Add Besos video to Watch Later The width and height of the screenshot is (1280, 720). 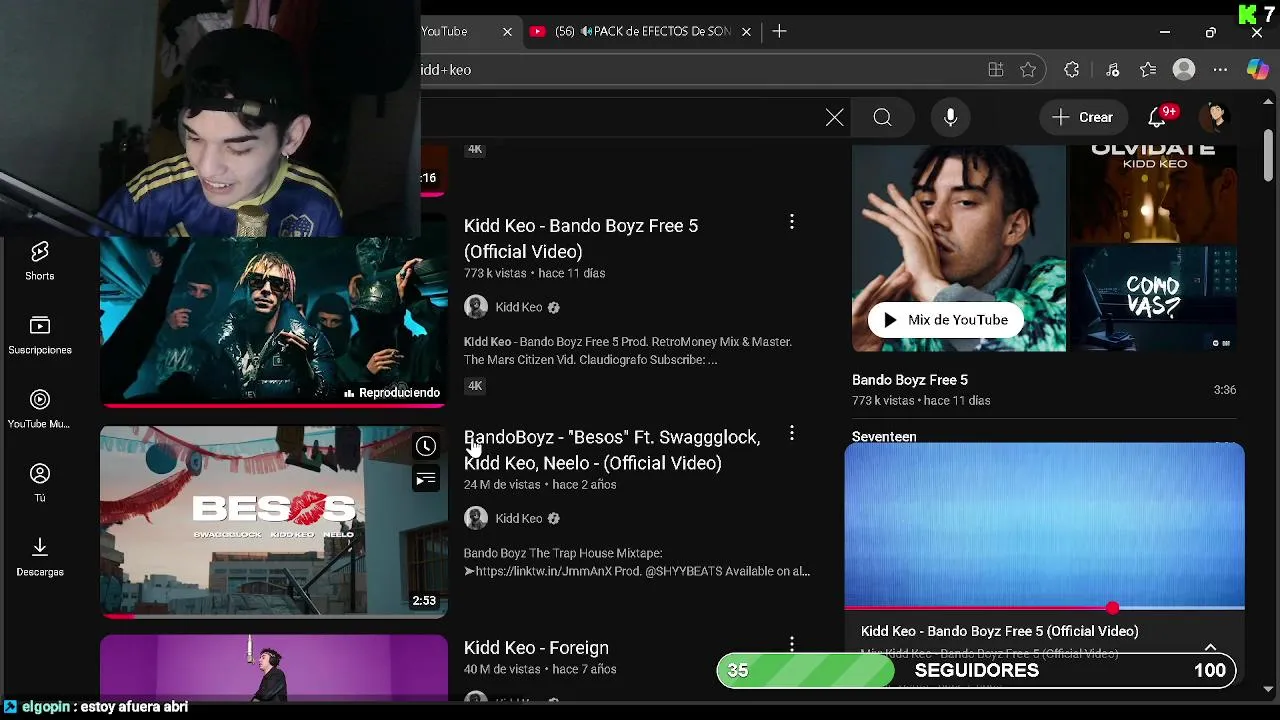[x=426, y=447]
